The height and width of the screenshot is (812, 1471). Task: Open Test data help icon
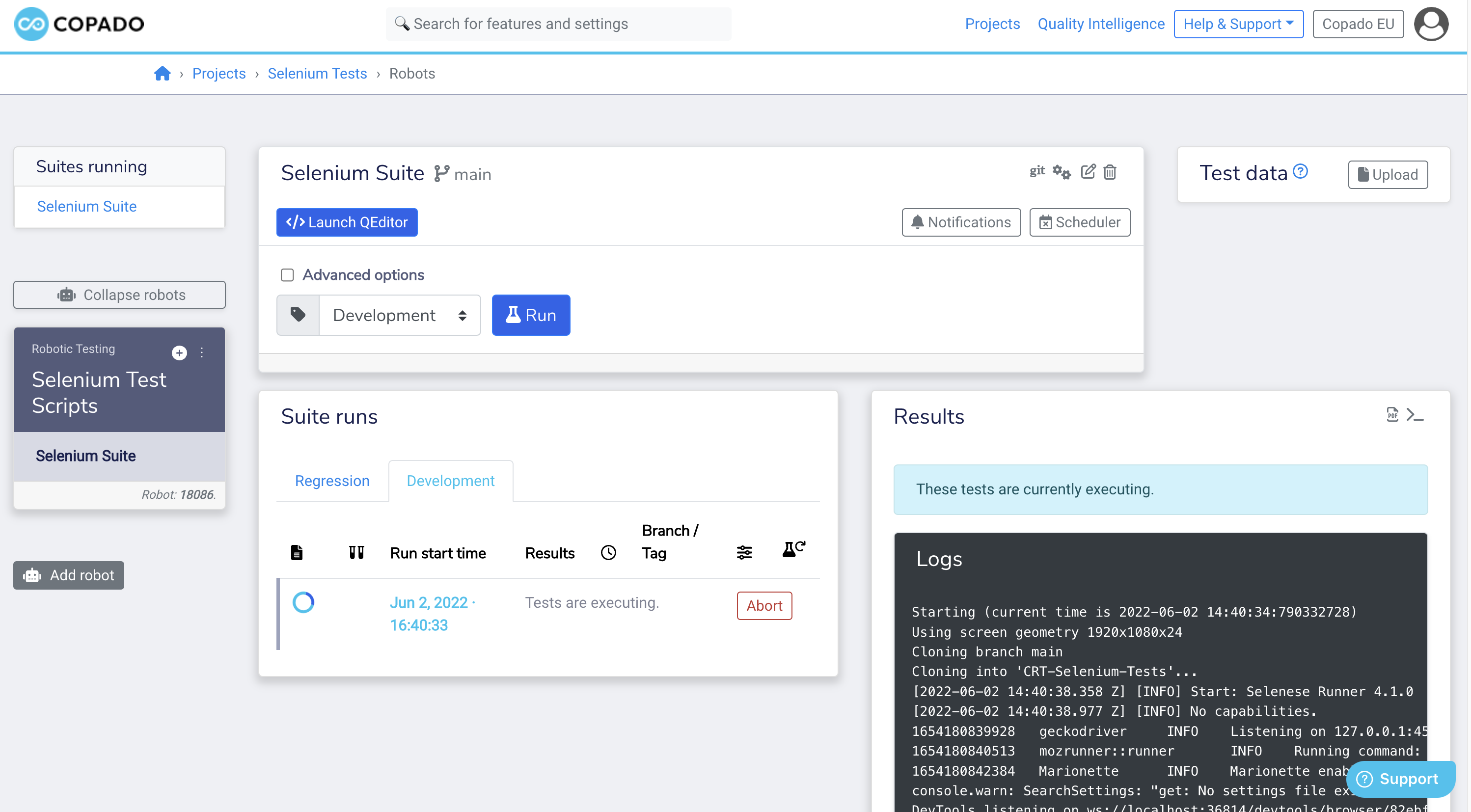1300,171
